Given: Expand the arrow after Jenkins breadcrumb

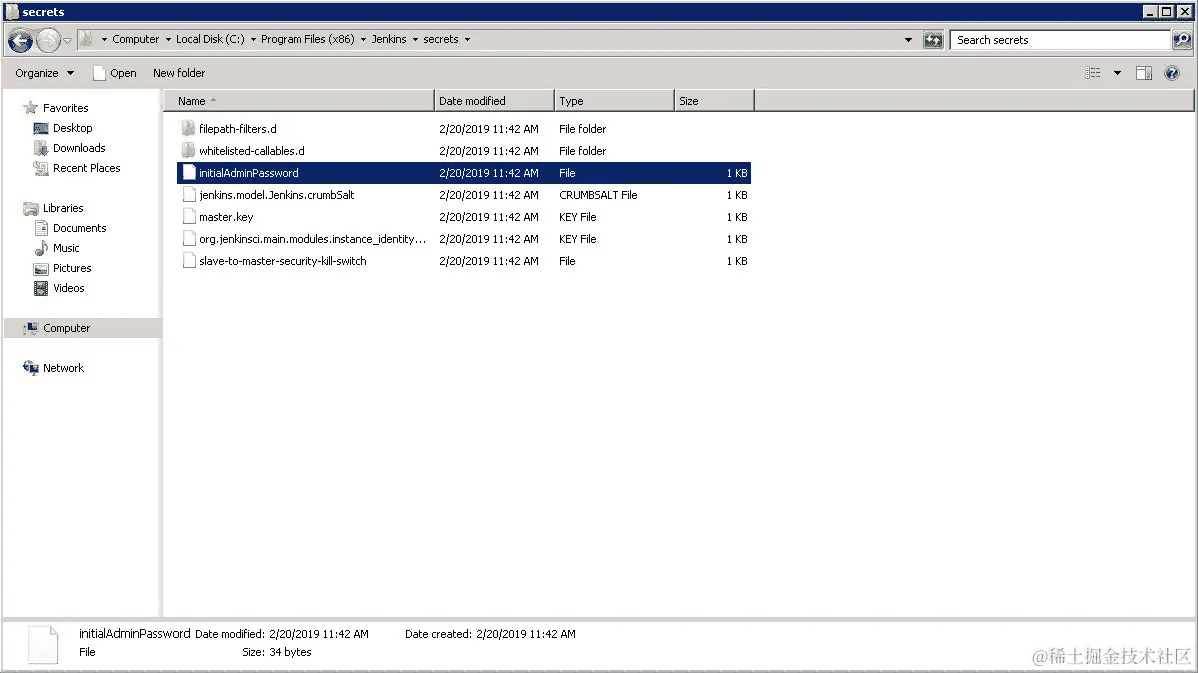Looking at the screenshot, I should (415, 40).
